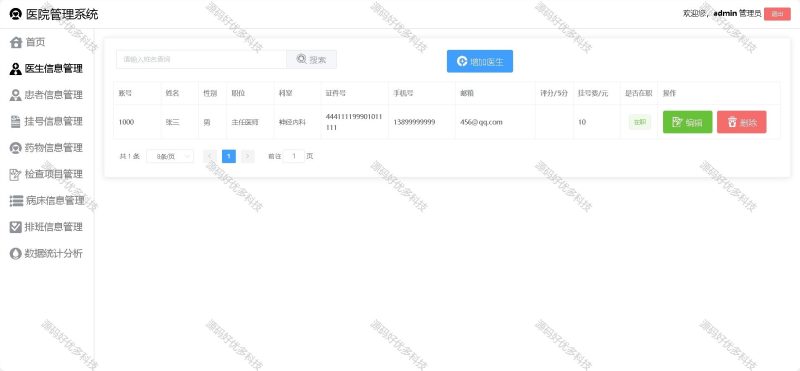Click the edit-note icon beside 检查项目管理
The image size is (800, 371).
tap(16, 175)
